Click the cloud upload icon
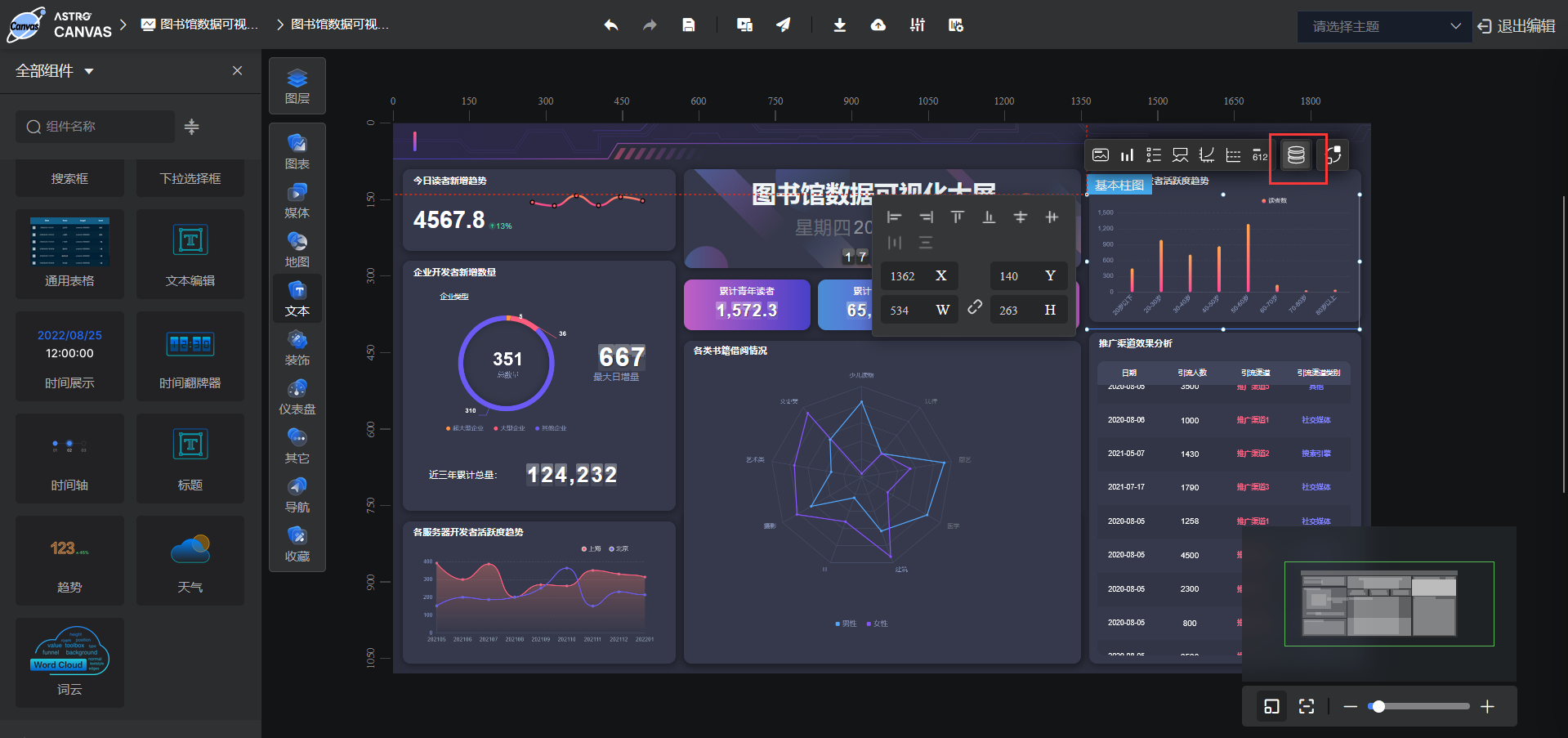The height and width of the screenshot is (738, 1568). click(x=878, y=25)
